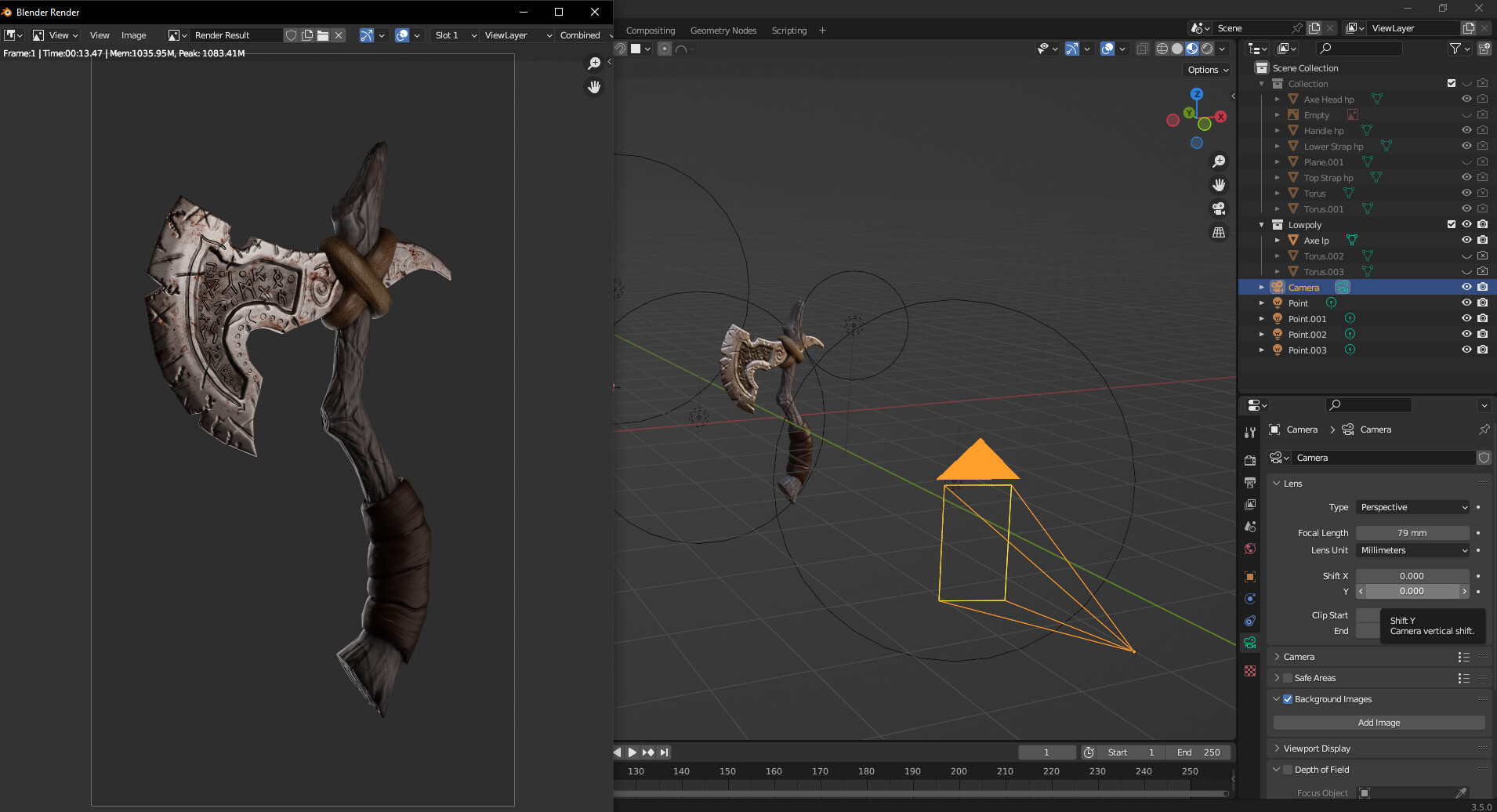Uncheck the Background Images checkbox
Screen dimensions: 1497x812
coord(1288,699)
